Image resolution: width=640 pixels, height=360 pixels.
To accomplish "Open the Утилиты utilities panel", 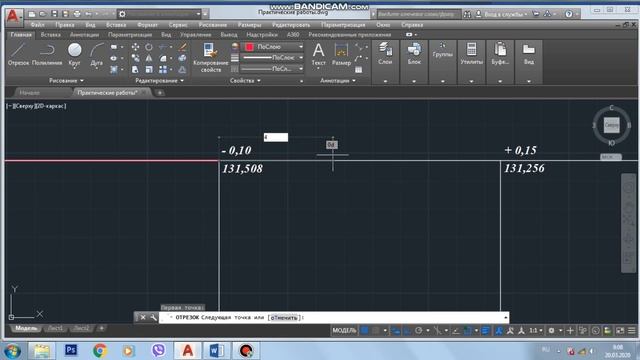I will coord(471,53).
